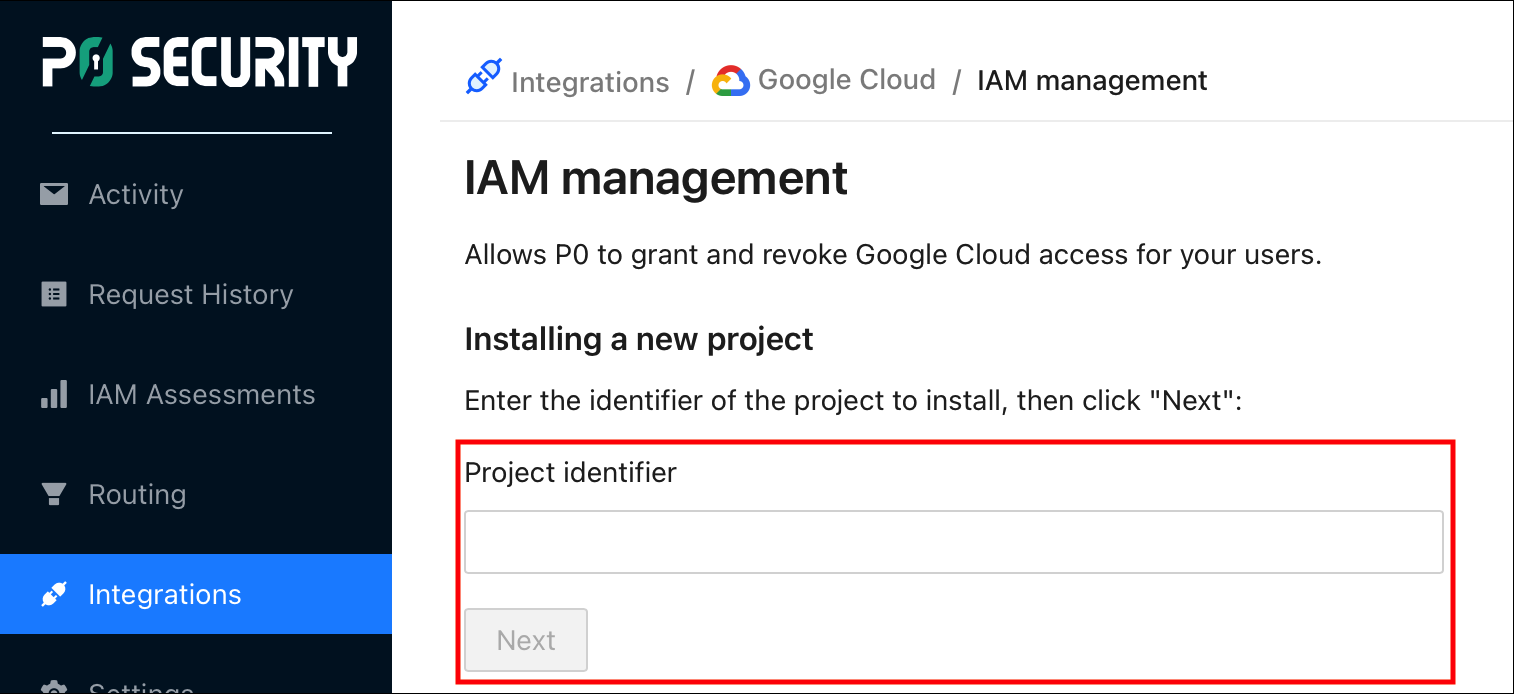Click the P0 Security logo
This screenshot has width=1514, height=694.
coord(199,62)
